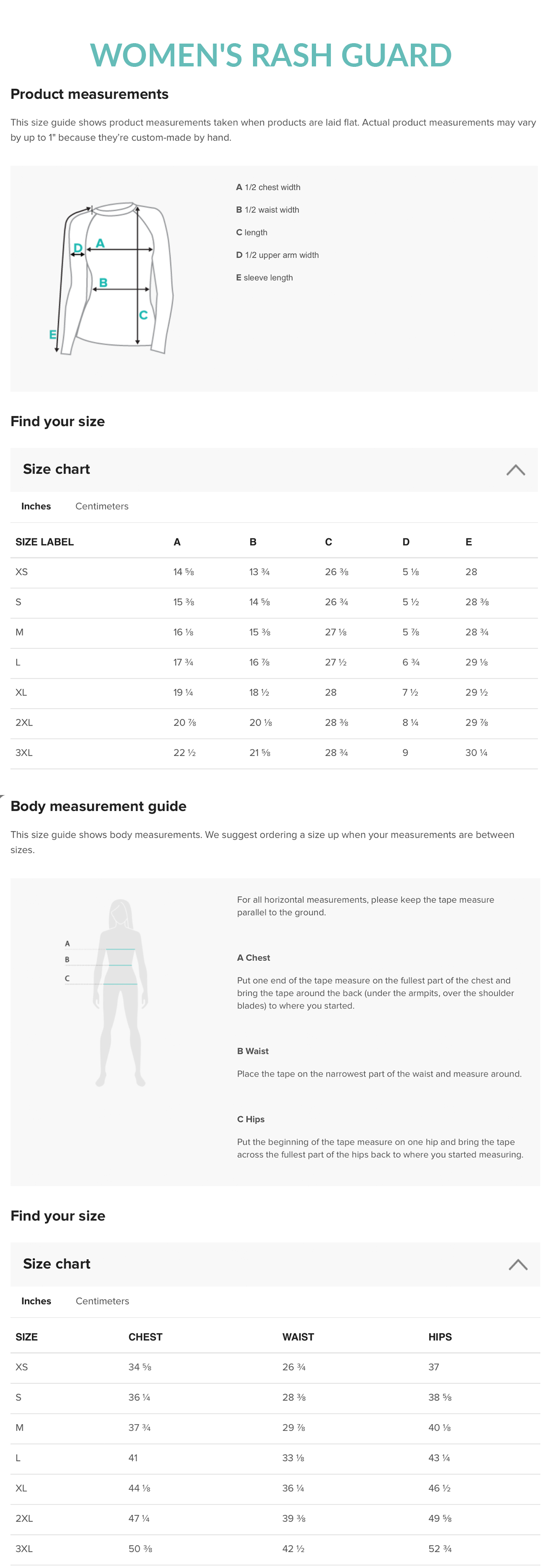Select Inches tab above the chest/waist/hips table
The image size is (550, 1568).
36,1301
